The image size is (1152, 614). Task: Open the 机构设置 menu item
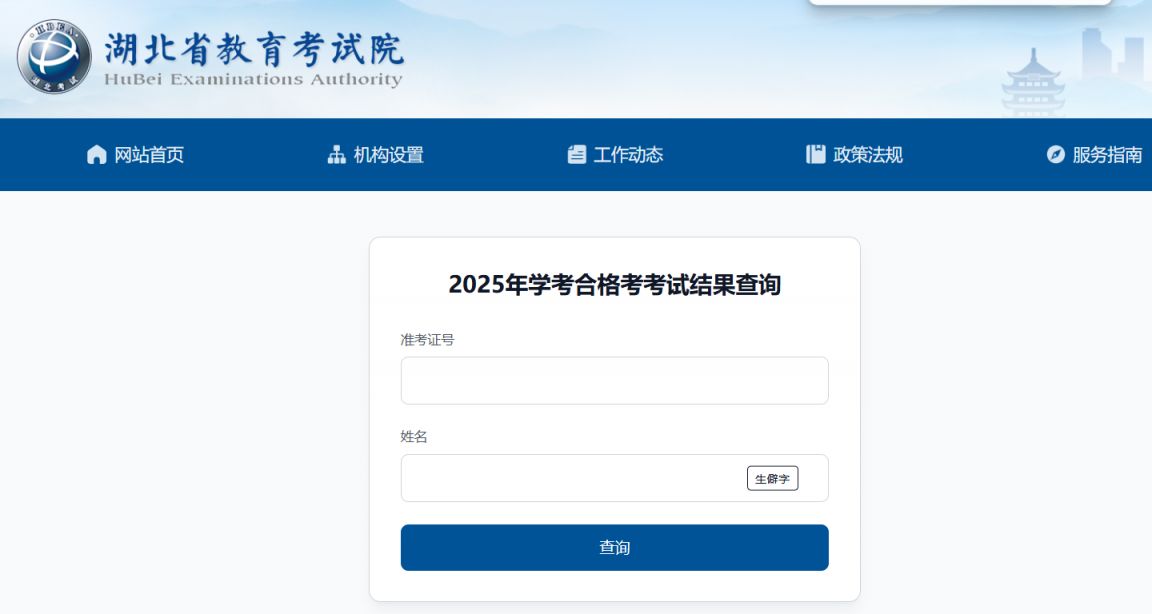coord(389,155)
